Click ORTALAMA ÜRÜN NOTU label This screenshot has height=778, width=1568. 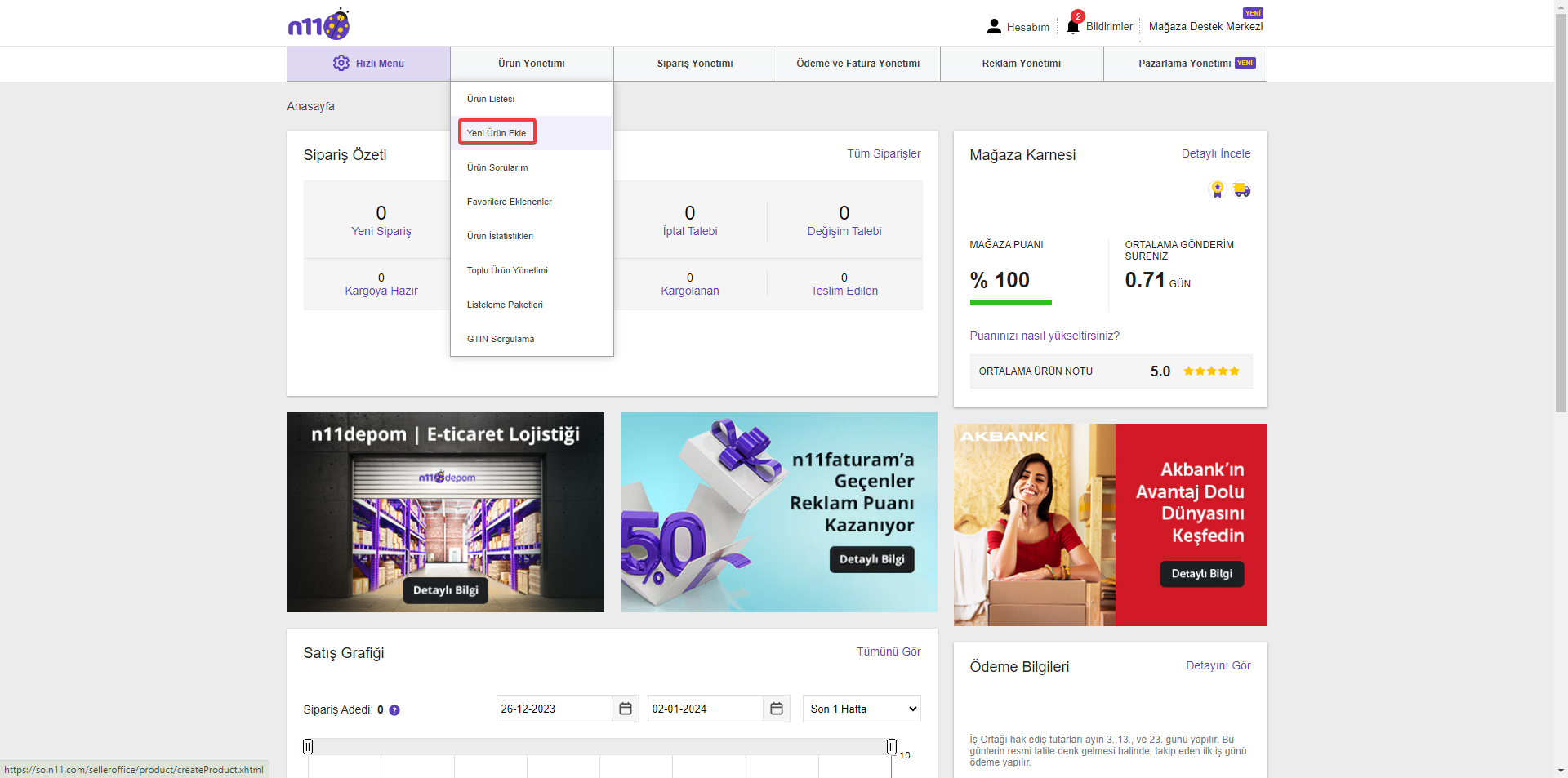pos(1036,371)
